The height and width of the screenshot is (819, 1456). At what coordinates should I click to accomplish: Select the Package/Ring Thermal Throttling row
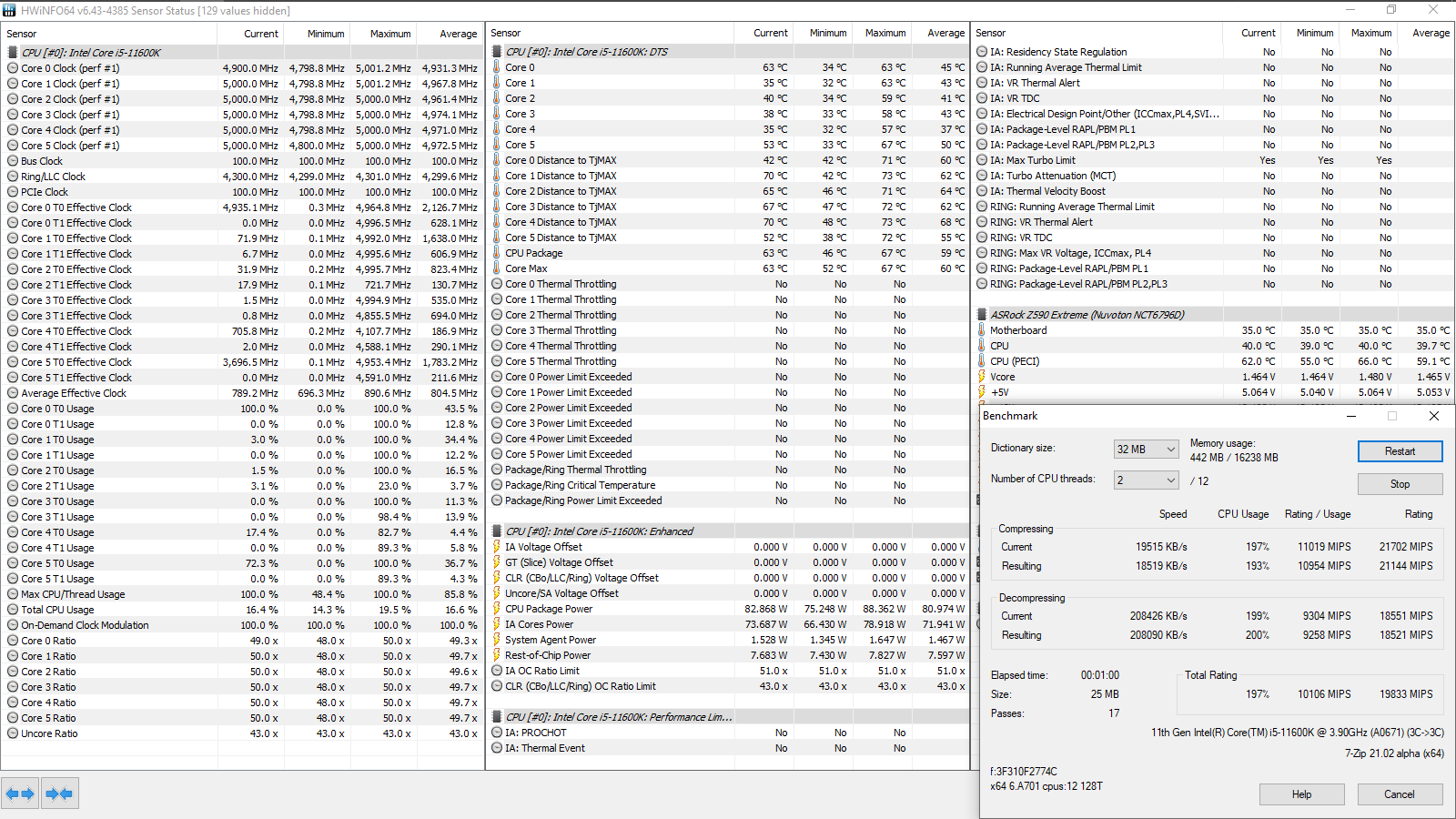[728, 470]
